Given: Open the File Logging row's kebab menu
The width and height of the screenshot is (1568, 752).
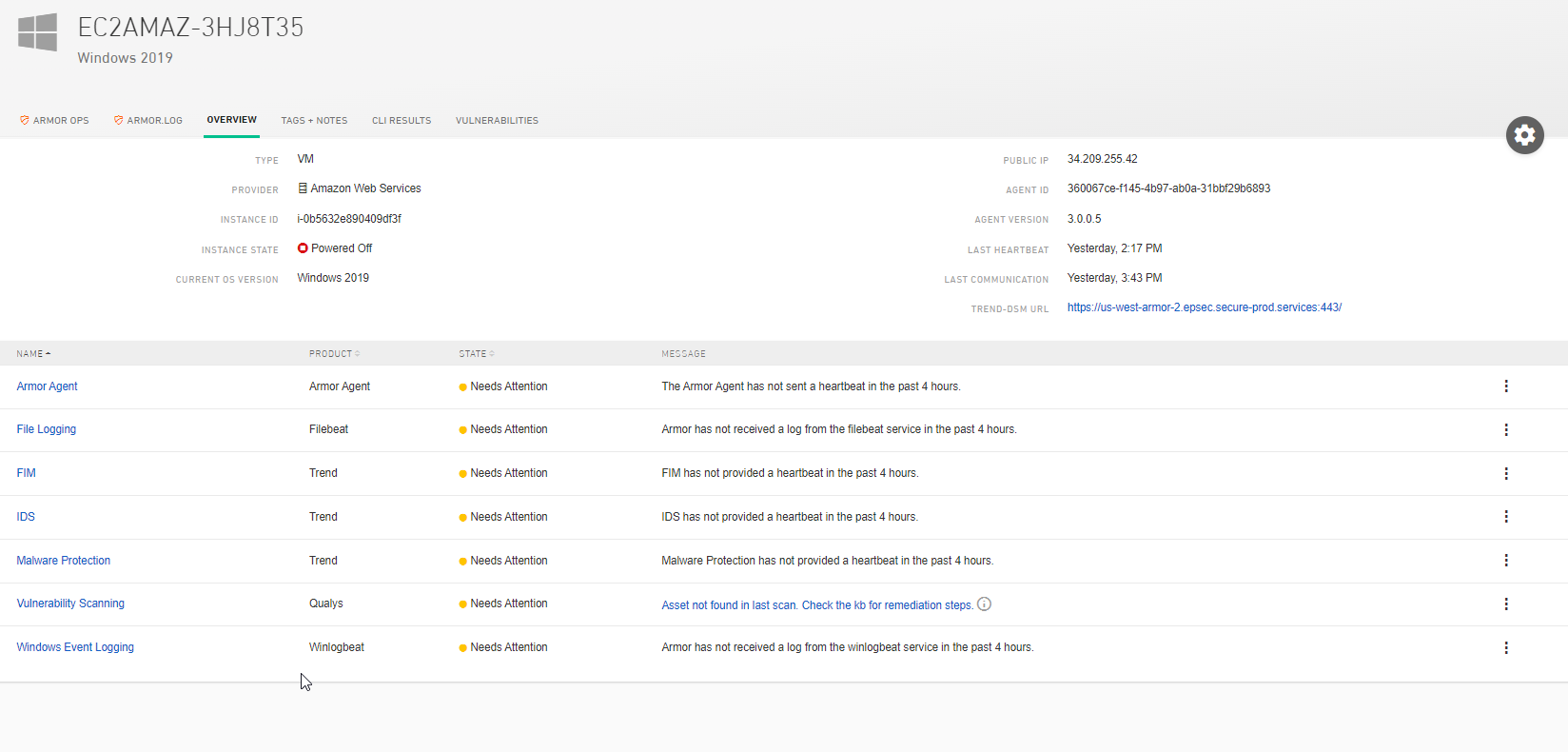Looking at the screenshot, I should [1505, 430].
